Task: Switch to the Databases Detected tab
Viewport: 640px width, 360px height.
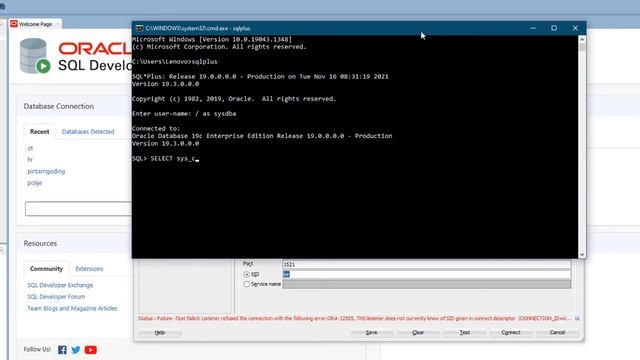Action: coord(88,131)
